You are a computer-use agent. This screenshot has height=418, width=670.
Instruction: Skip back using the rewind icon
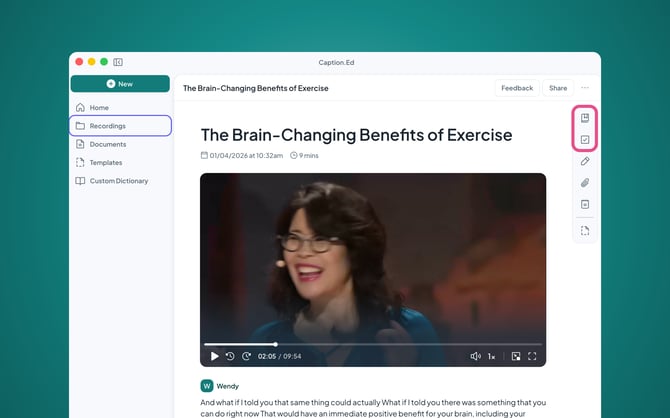(x=230, y=356)
